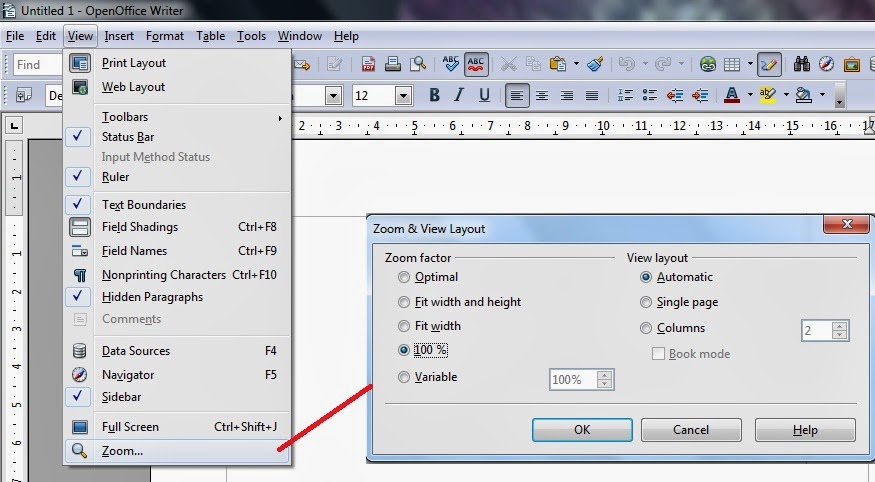Image resolution: width=875 pixels, height=482 pixels.
Task: Click the Navigator compass toolbar icon
Action: (x=826, y=64)
